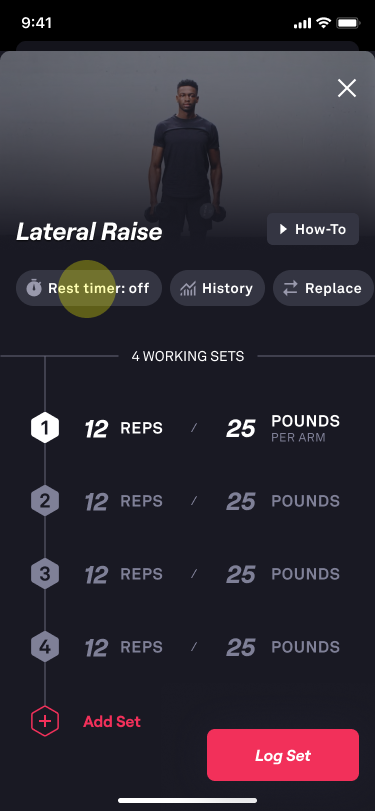The image size is (375, 811).
Task: Edit the 25 pounds value for set 1
Action: (x=241, y=429)
